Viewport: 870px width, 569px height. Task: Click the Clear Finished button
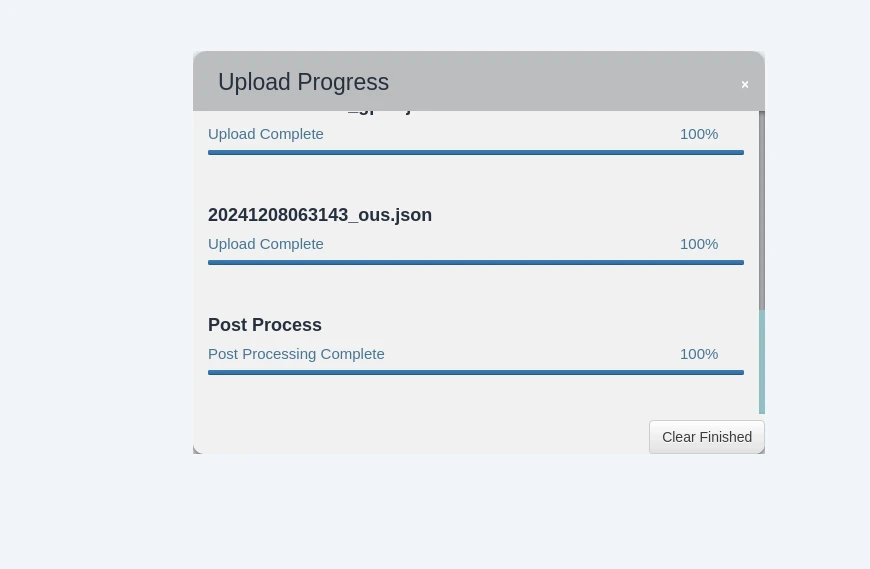tap(707, 437)
